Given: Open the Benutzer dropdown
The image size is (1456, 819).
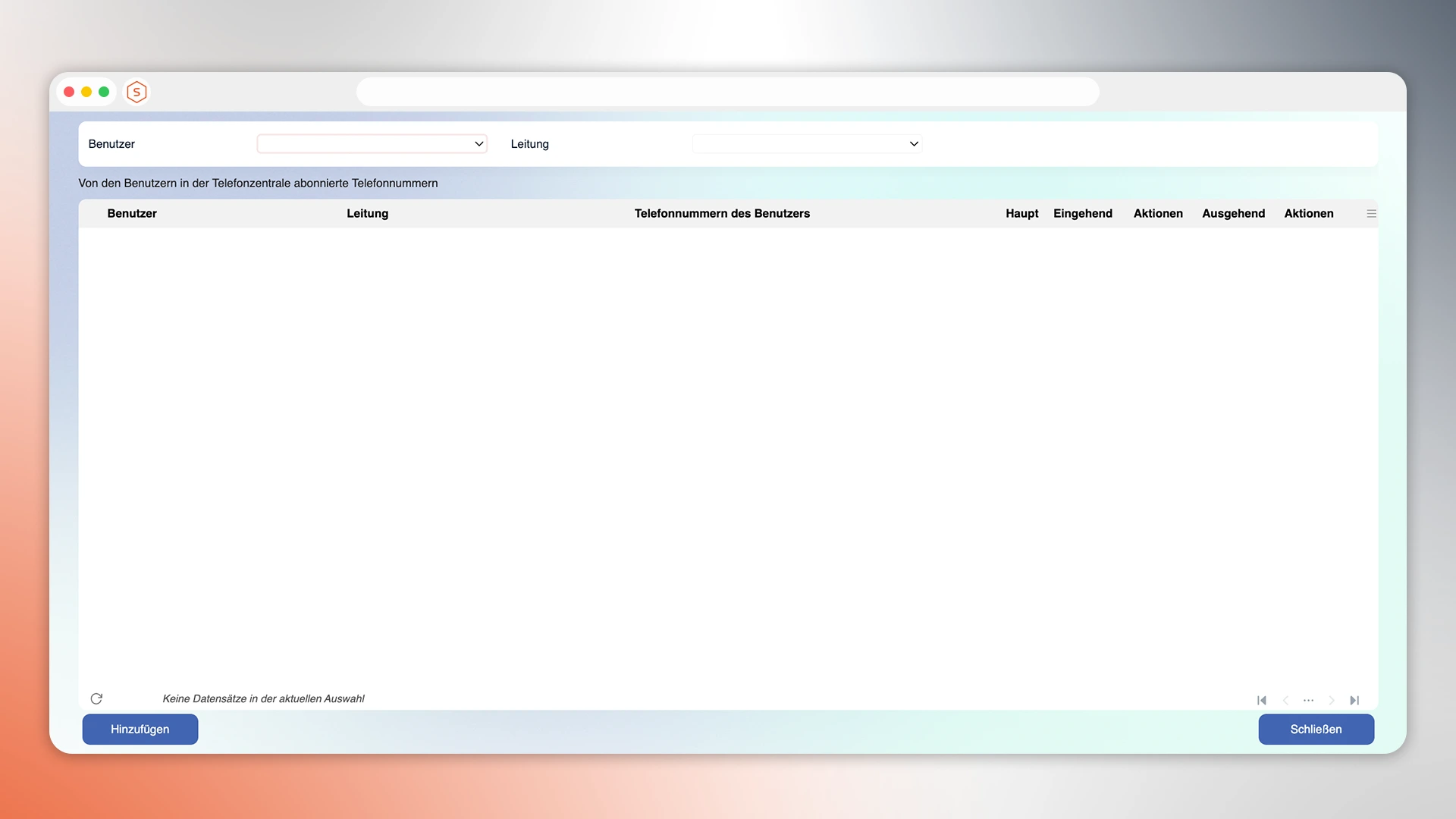Looking at the screenshot, I should (x=372, y=144).
